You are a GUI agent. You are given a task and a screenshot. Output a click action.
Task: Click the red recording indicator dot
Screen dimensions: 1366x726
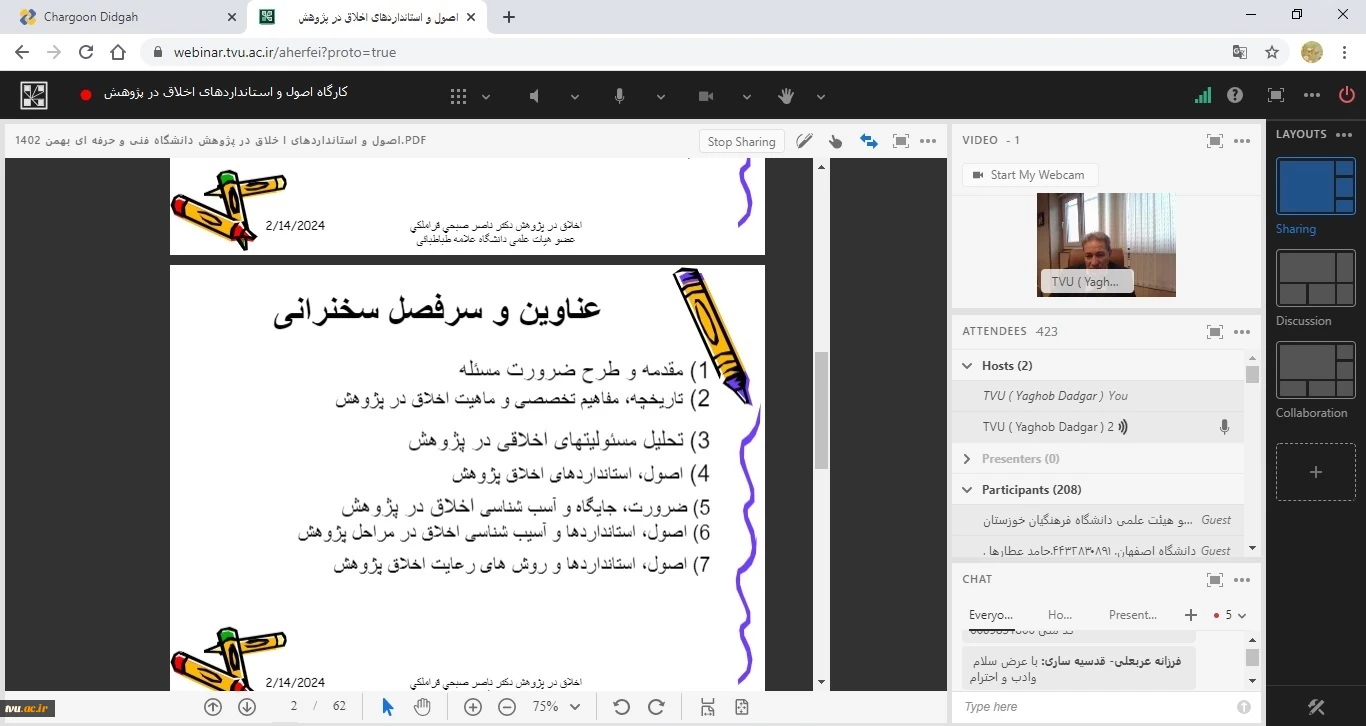point(86,95)
